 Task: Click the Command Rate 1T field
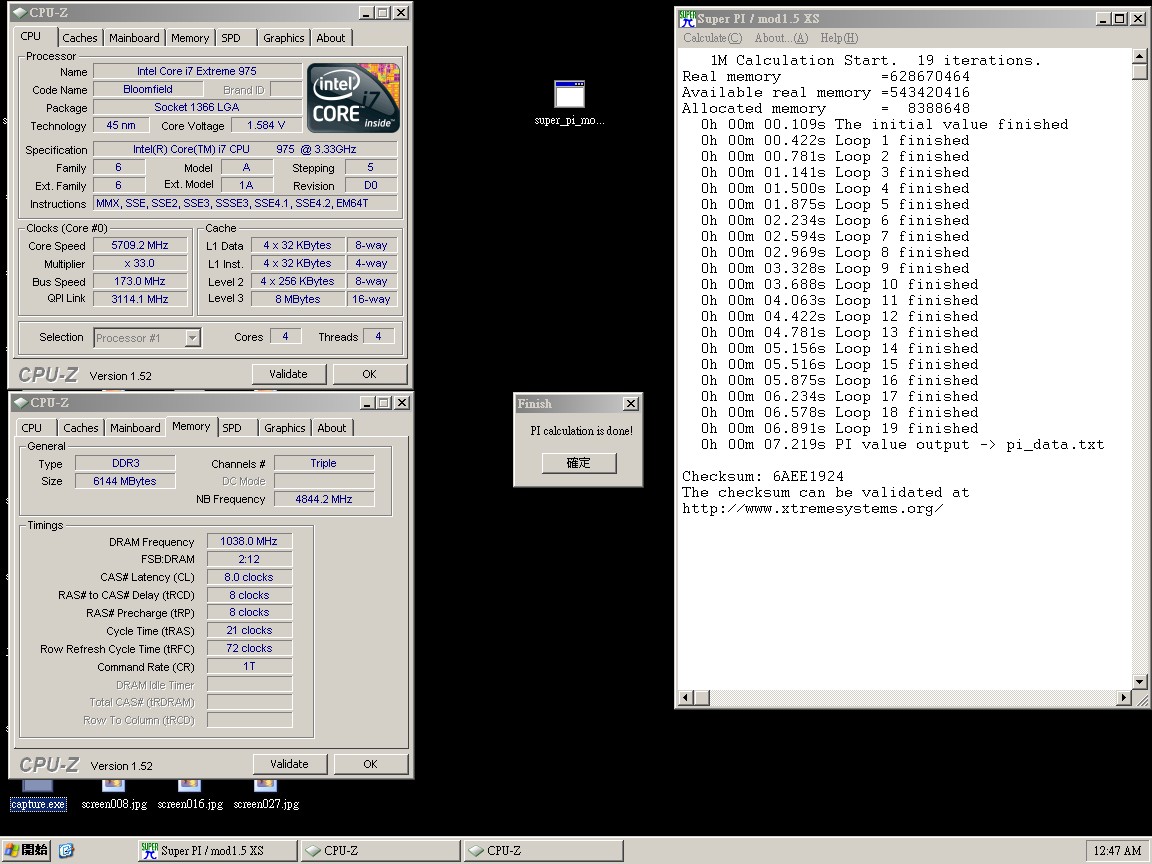click(249, 666)
